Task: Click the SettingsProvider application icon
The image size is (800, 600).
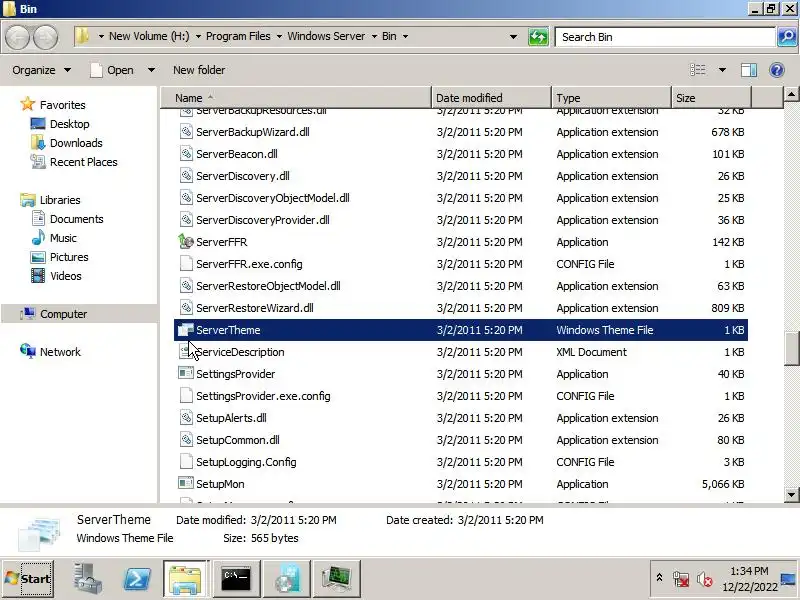Action: click(x=186, y=373)
